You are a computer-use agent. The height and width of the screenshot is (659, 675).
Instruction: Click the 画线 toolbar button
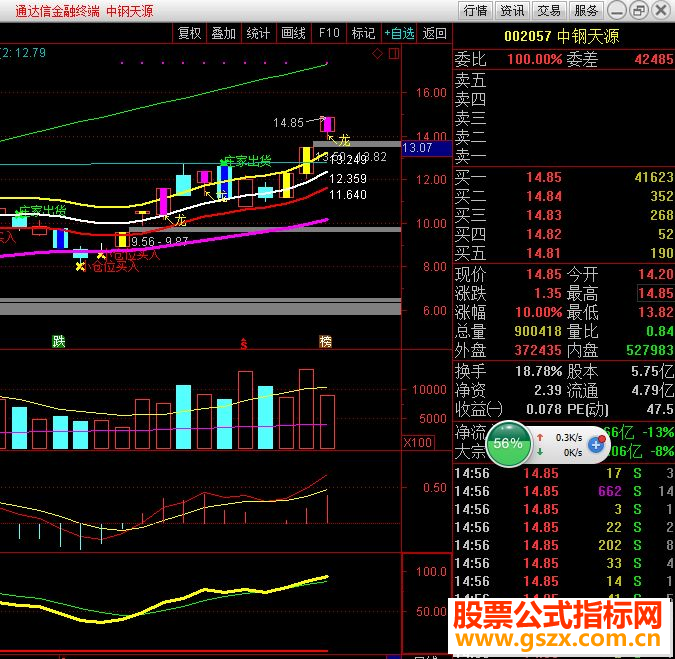(x=293, y=33)
